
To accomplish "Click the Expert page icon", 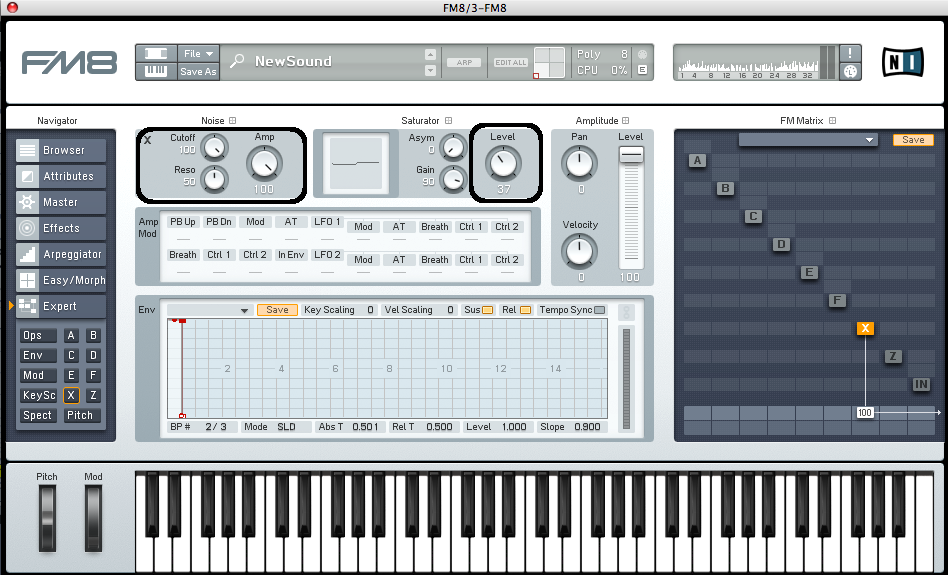I will coord(27,306).
